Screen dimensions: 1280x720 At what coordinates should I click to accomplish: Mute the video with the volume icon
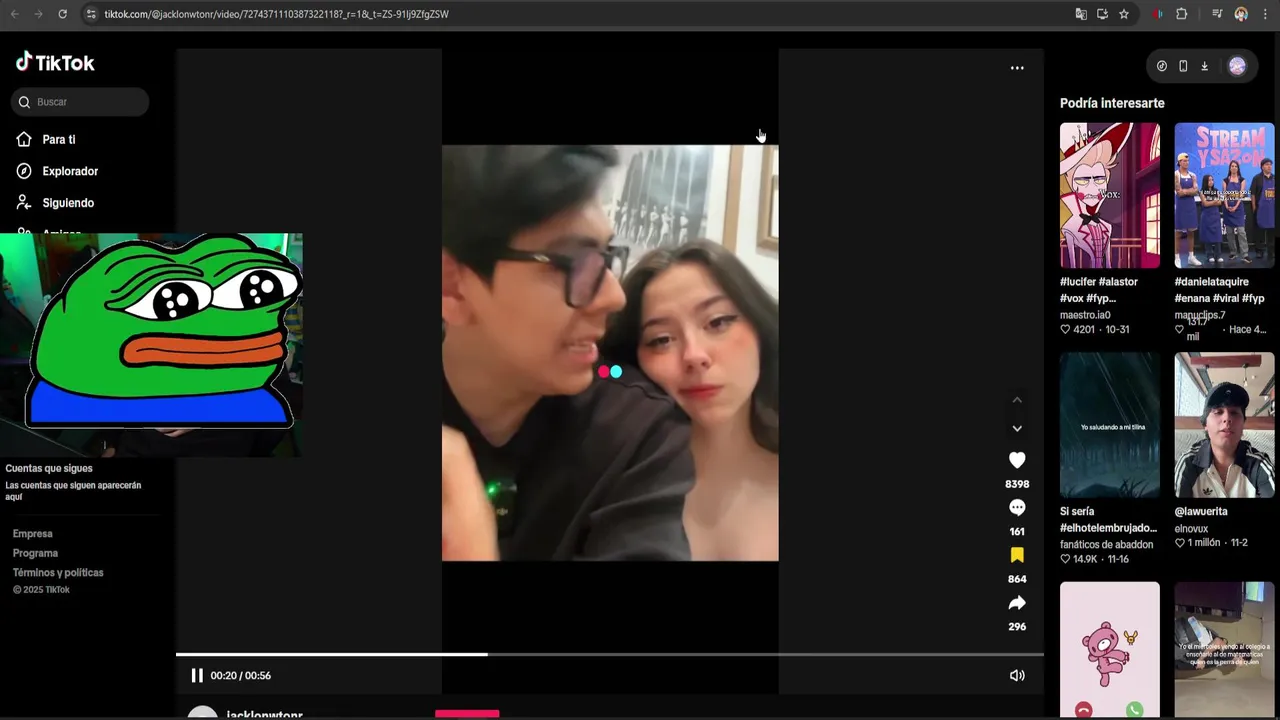[x=1017, y=676]
